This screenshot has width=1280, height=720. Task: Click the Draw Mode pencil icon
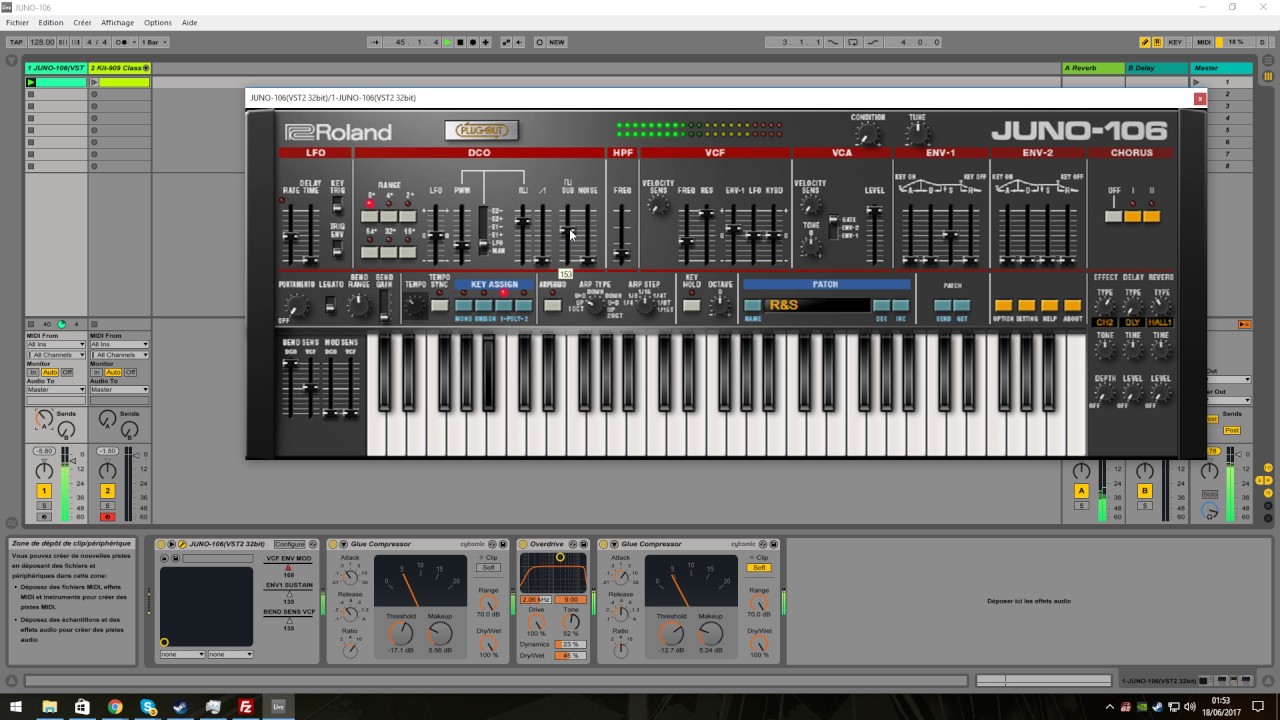point(1145,42)
